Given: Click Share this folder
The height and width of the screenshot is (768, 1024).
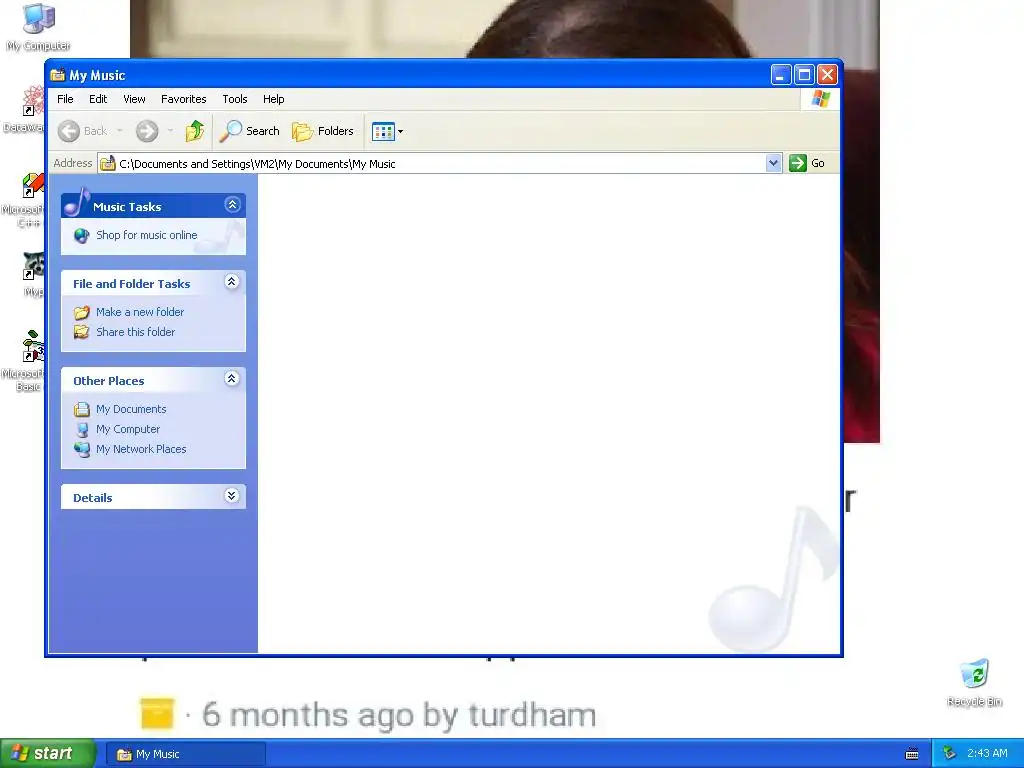Looking at the screenshot, I should tap(135, 332).
